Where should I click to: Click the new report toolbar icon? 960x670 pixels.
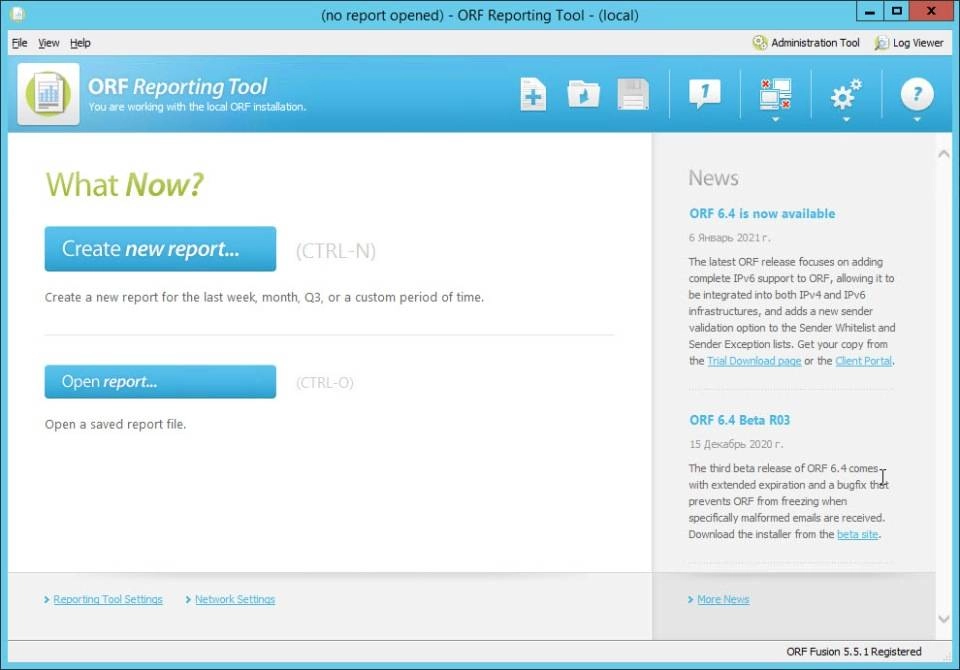[x=533, y=94]
